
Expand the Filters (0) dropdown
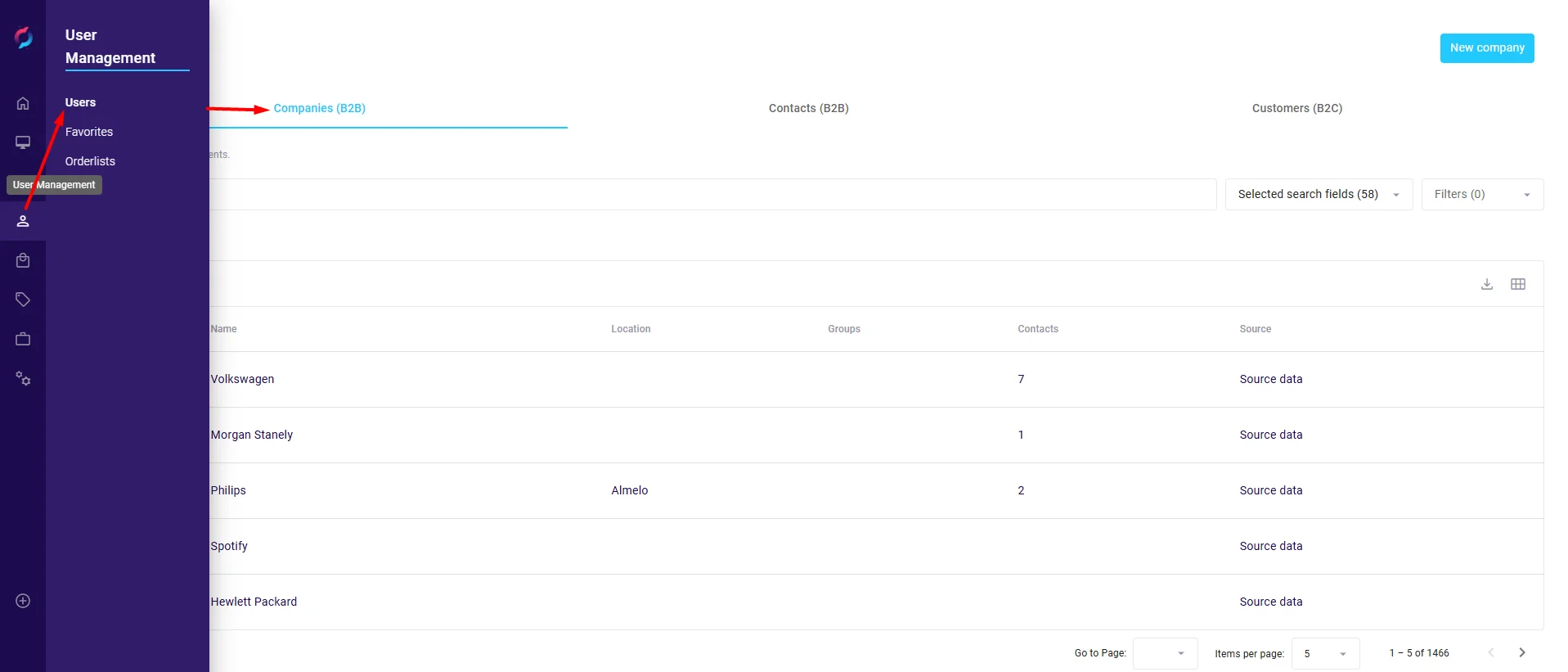[x=1482, y=194]
